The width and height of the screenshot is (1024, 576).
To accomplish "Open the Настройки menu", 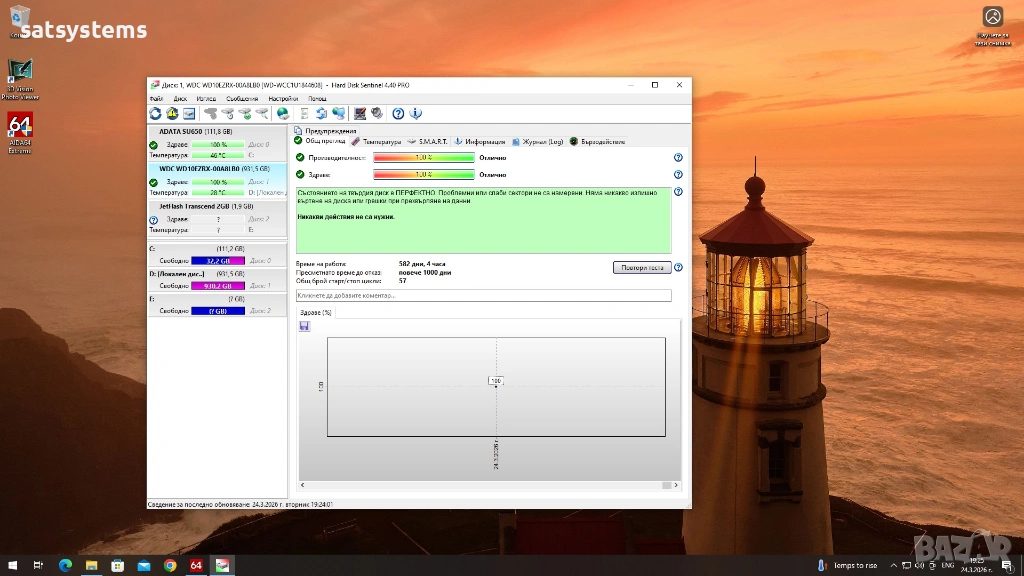I will (283, 99).
